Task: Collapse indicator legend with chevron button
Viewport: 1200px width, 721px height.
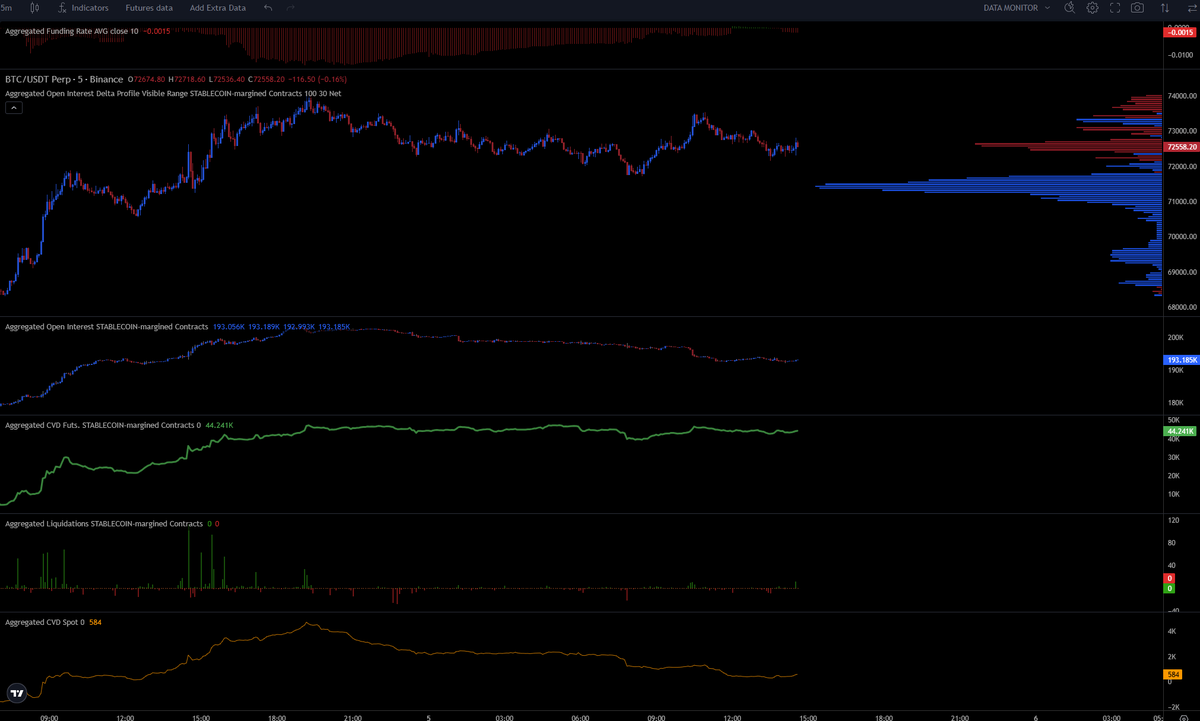Action: coord(14,108)
